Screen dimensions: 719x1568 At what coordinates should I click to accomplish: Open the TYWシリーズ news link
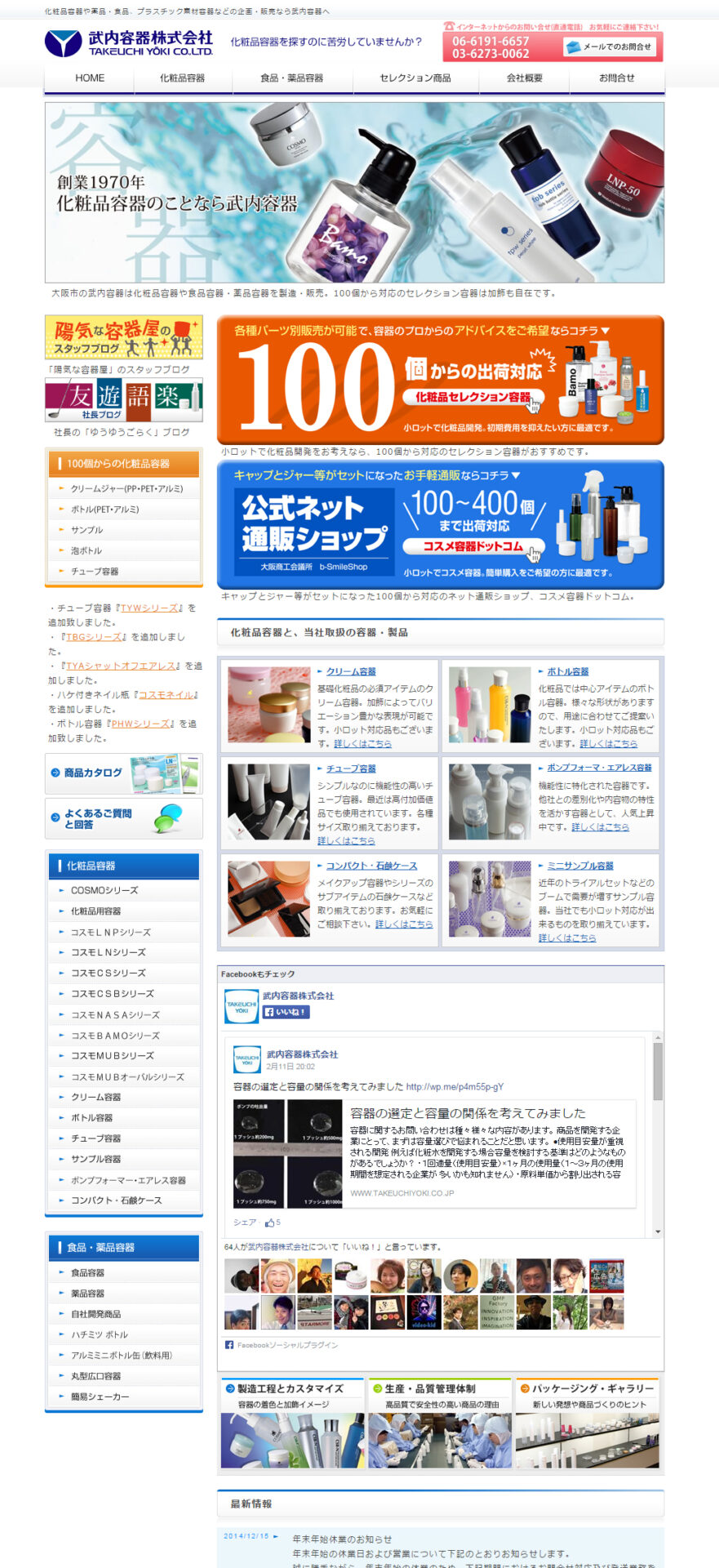(149, 608)
